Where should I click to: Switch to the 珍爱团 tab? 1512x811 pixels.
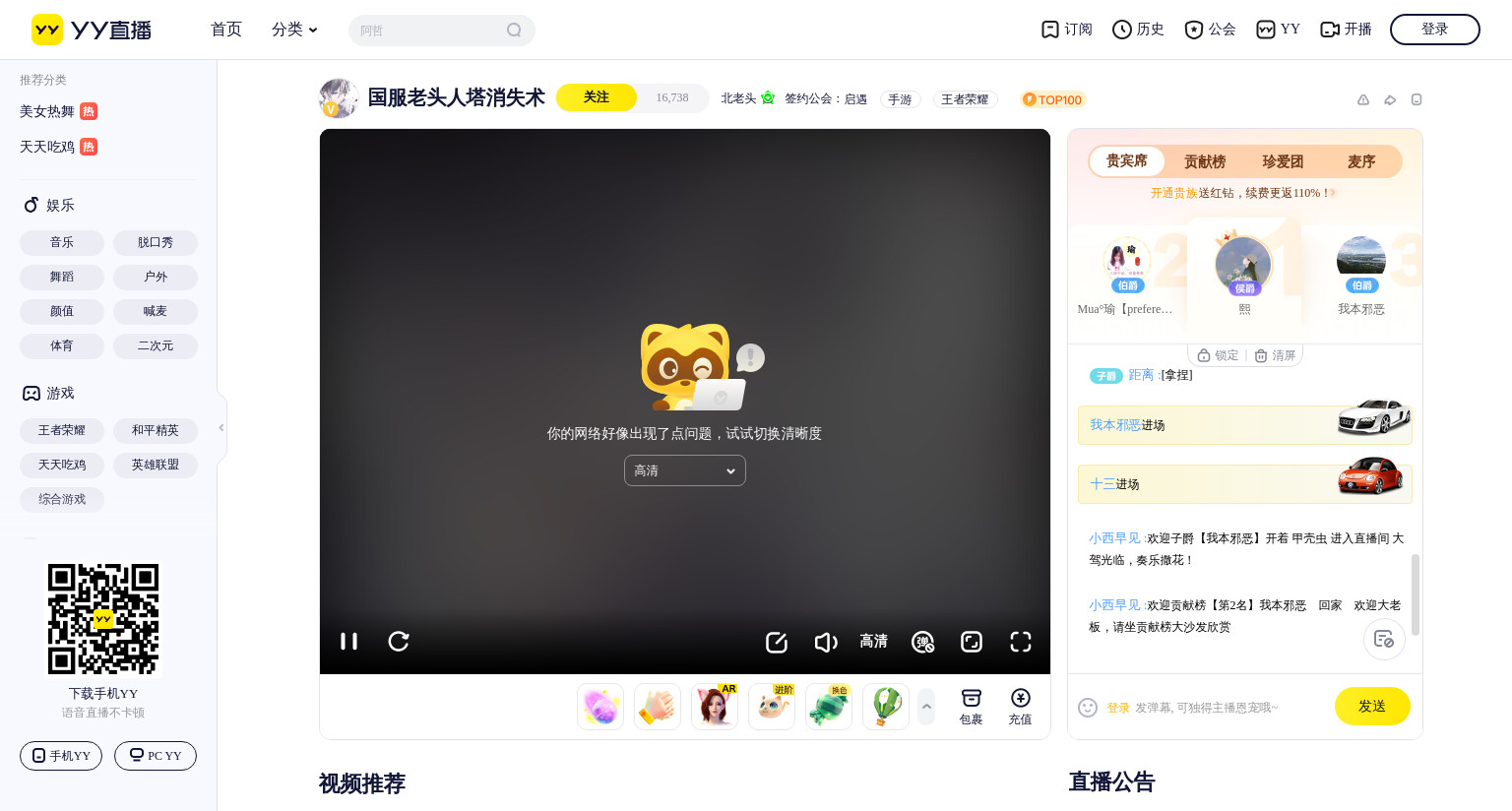pyautogui.click(x=1283, y=161)
